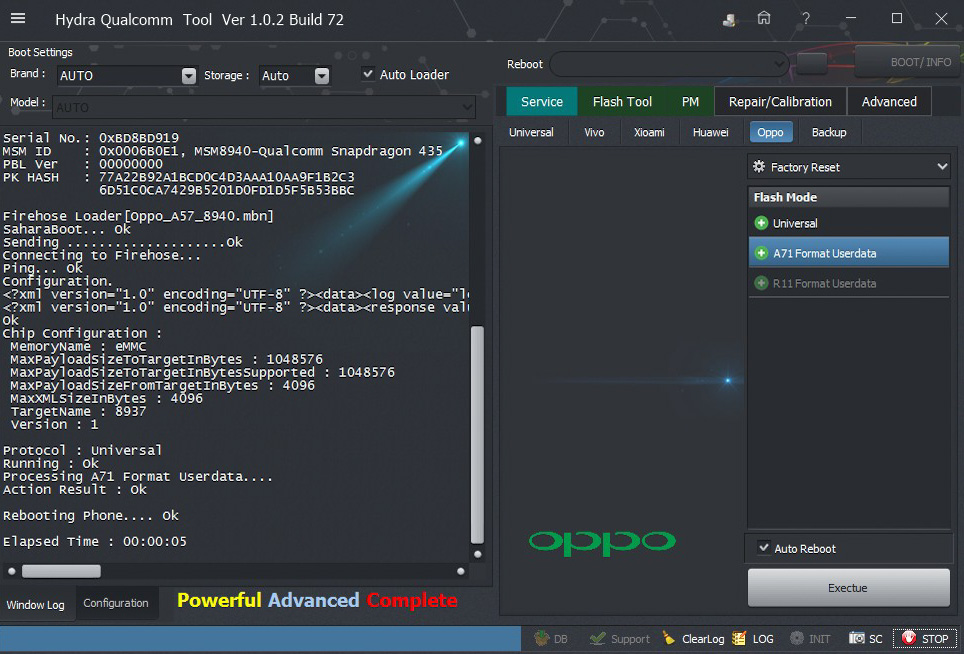Select the Universal brand sub-tab

[x=531, y=132]
